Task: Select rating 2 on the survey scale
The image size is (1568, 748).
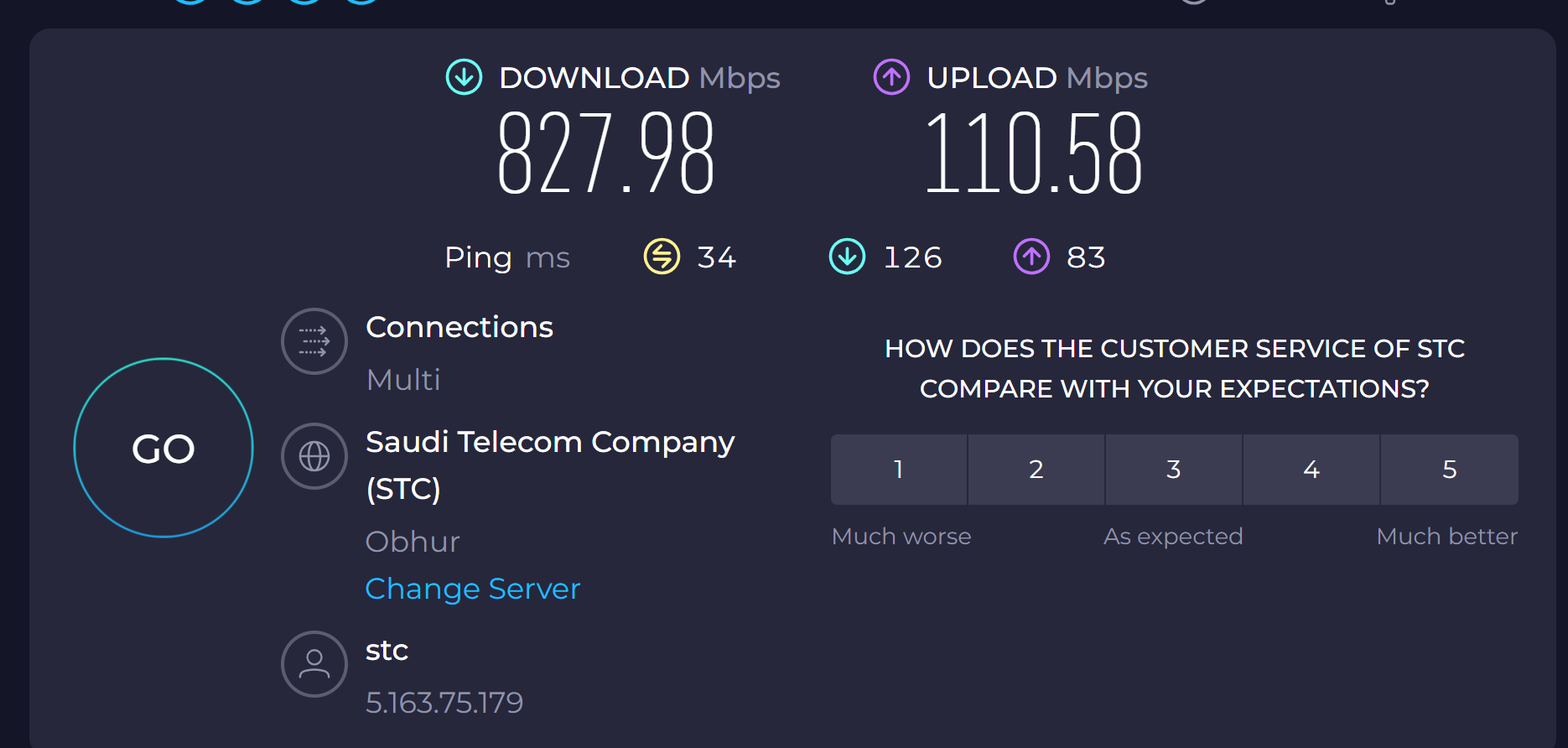Action: (1036, 470)
